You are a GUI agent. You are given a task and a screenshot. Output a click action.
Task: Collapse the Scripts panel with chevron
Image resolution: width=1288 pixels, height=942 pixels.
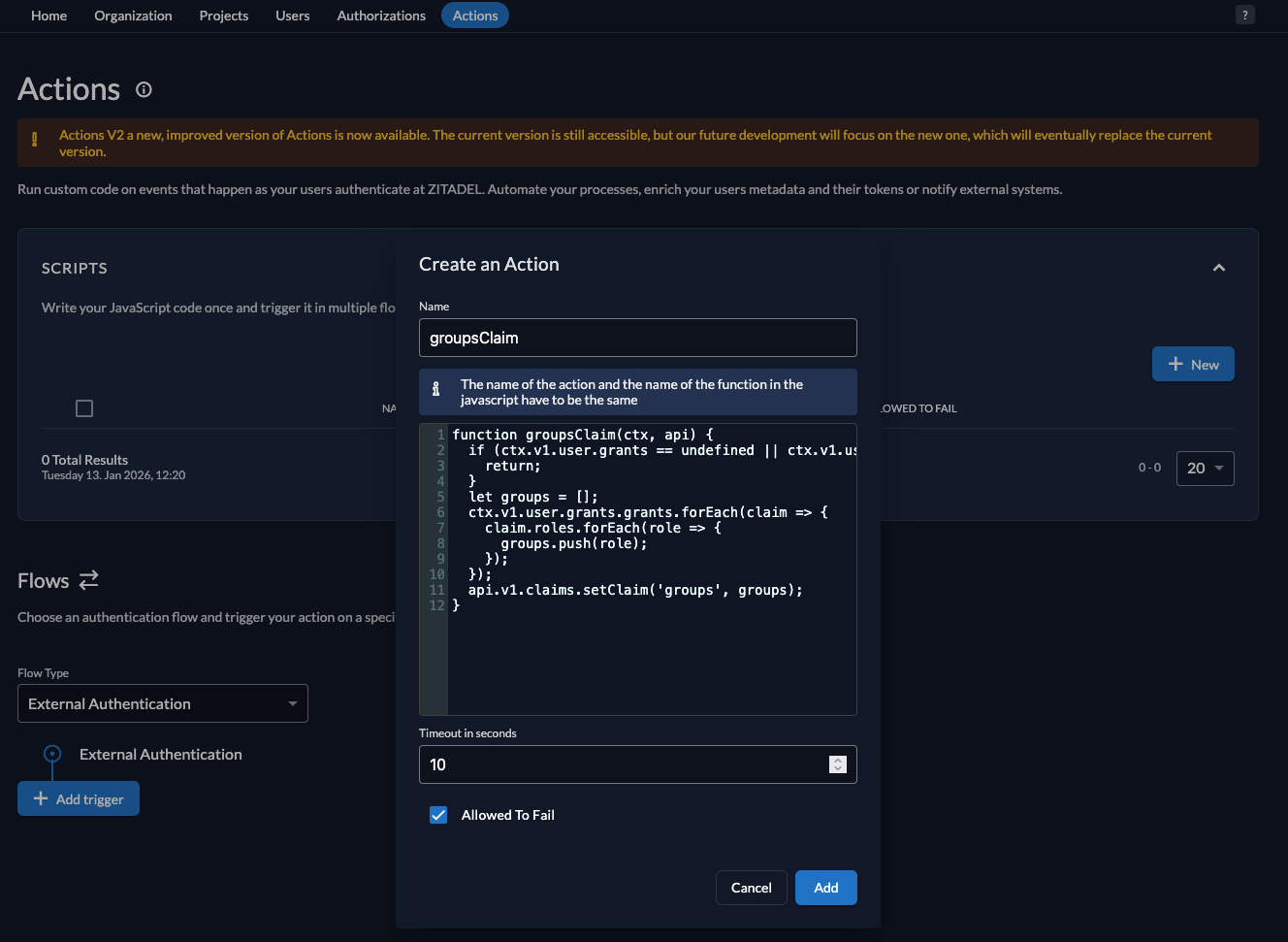1219,268
